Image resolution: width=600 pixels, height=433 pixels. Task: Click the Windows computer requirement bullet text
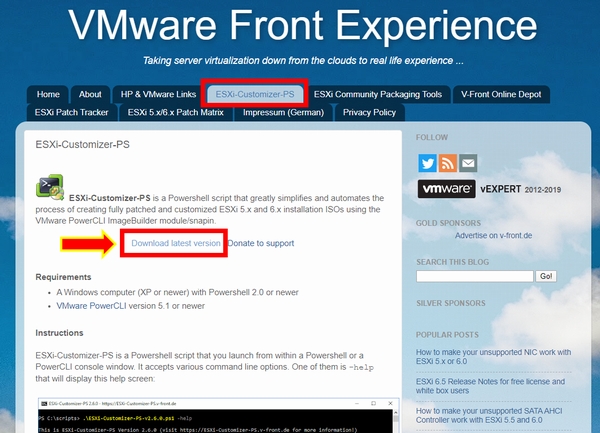coord(178,292)
